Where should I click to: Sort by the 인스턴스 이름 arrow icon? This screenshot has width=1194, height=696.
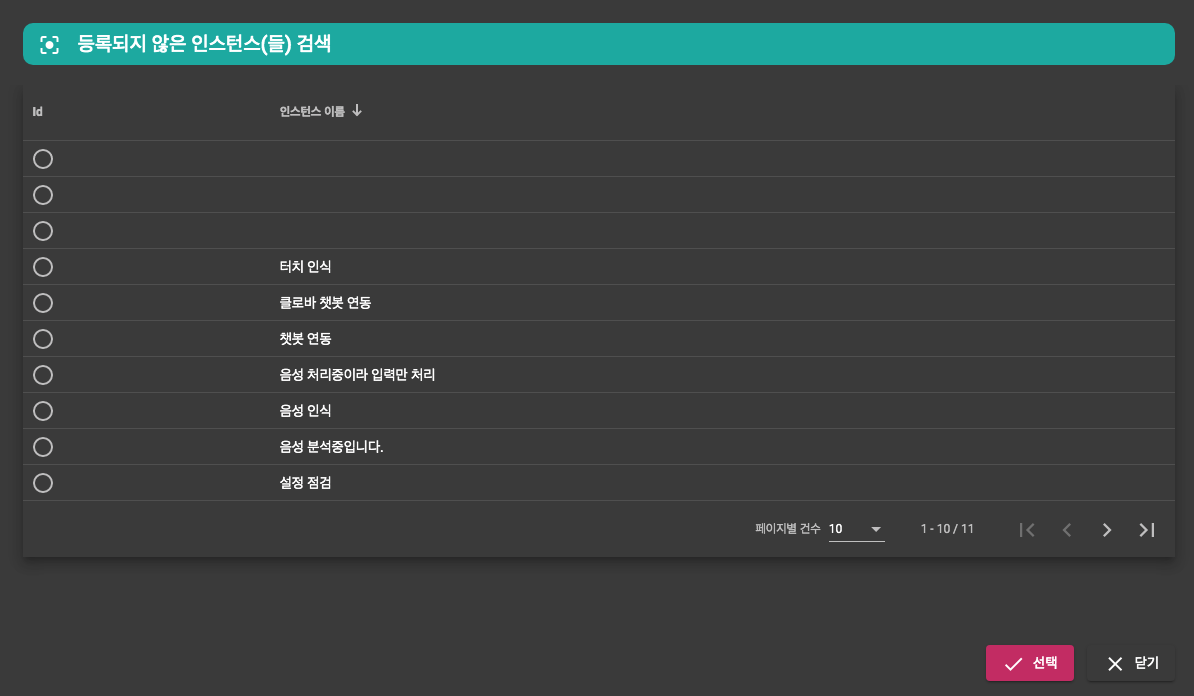click(x=357, y=111)
